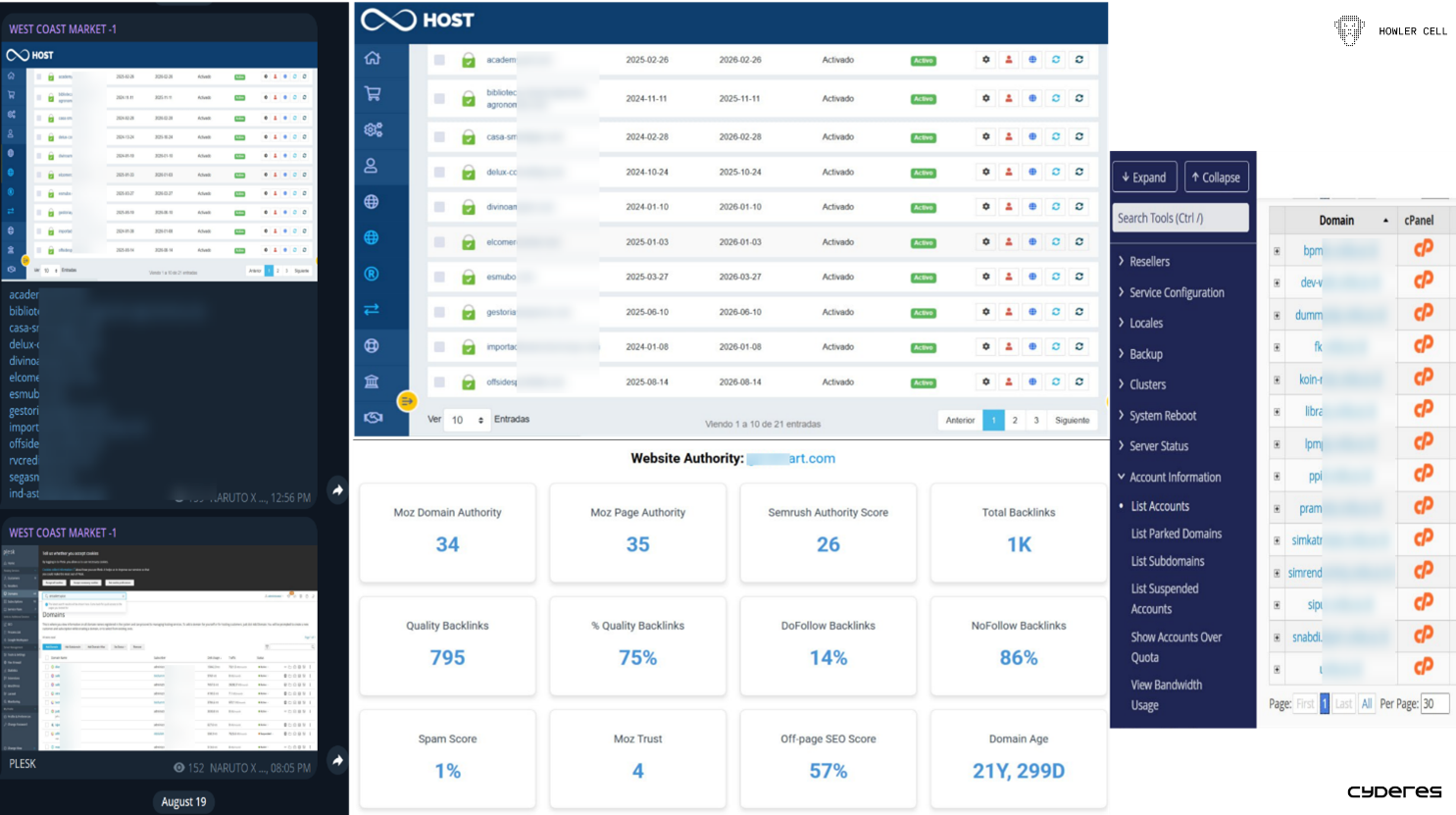This screenshot has width=1456, height=815.
Task: Check the checkbox on the first academ row
Action: [437, 59]
